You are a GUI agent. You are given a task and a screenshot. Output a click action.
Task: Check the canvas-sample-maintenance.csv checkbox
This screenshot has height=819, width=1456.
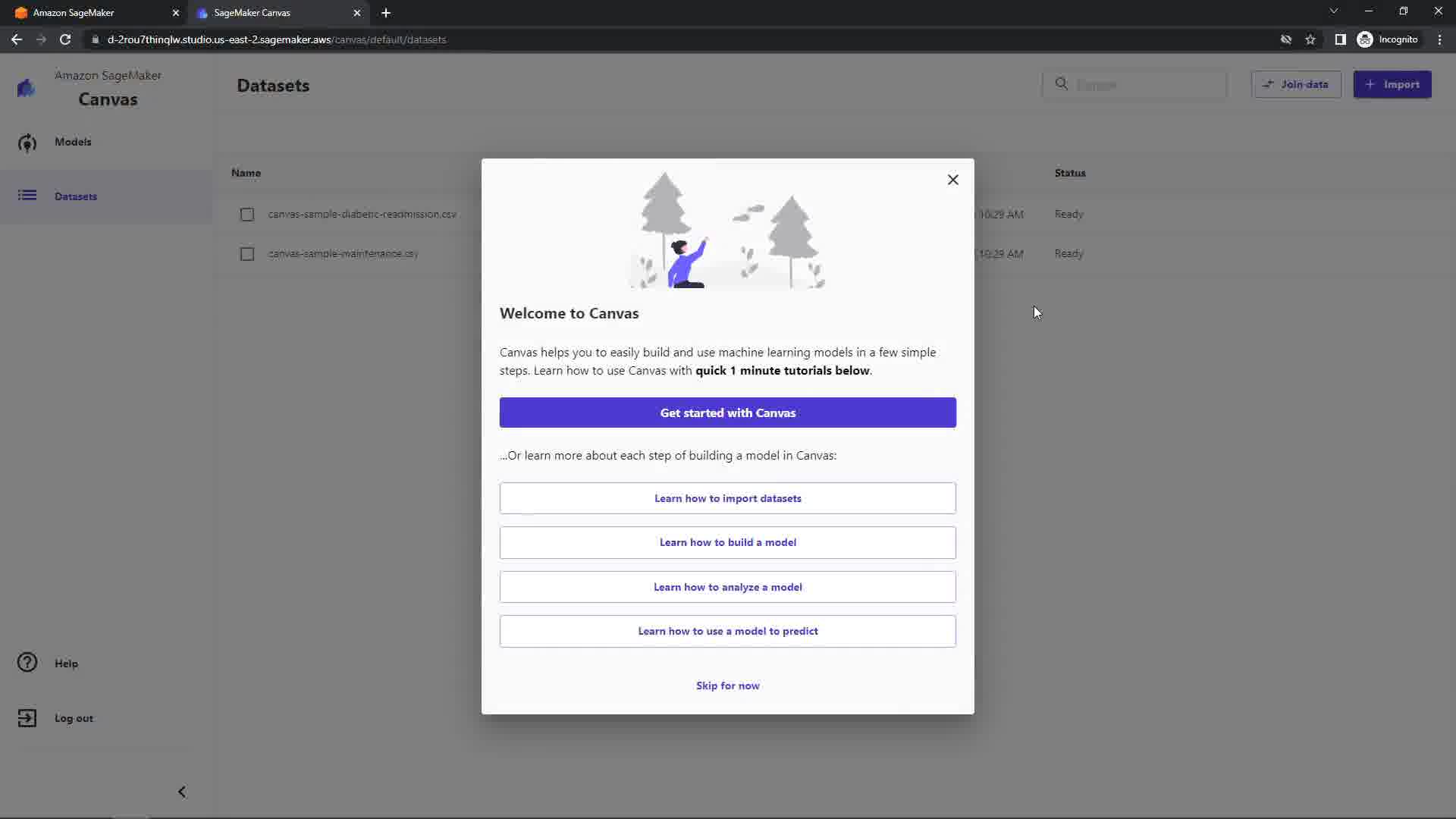[x=247, y=254]
